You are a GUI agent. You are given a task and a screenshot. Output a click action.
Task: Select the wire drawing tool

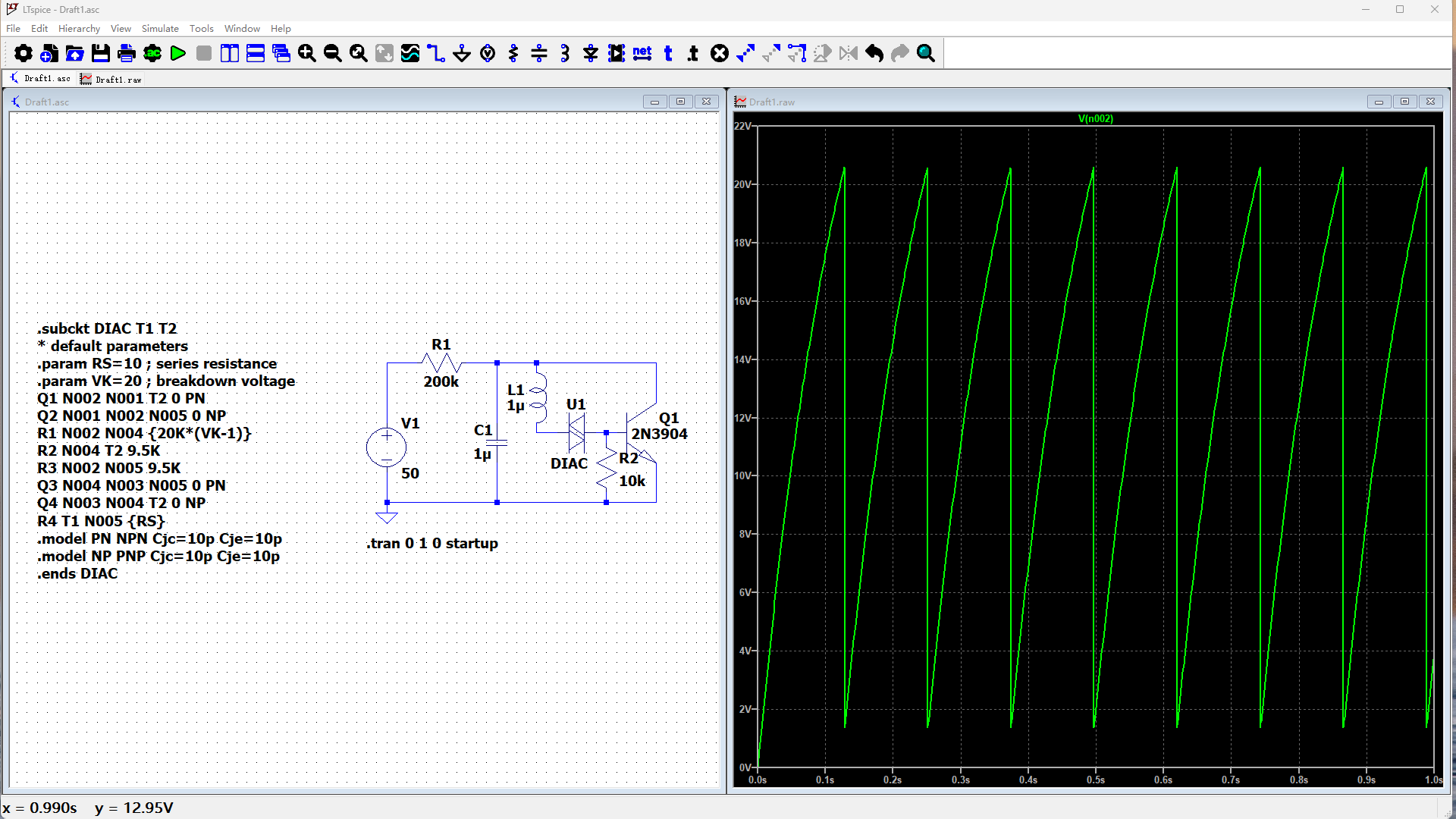436,53
